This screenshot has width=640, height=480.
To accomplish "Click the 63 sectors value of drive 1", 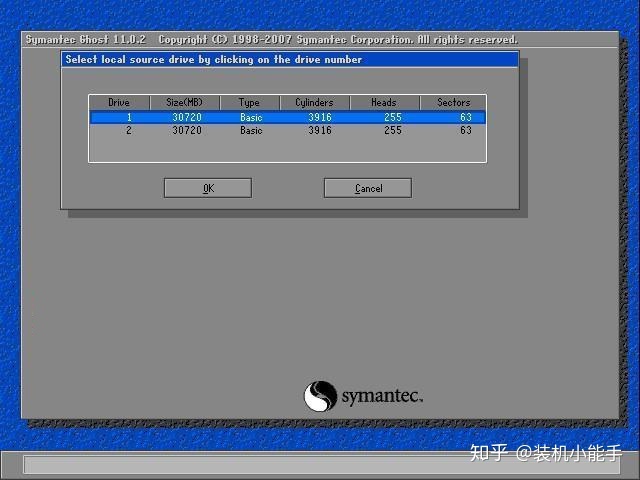I will pyautogui.click(x=466, y=118).
